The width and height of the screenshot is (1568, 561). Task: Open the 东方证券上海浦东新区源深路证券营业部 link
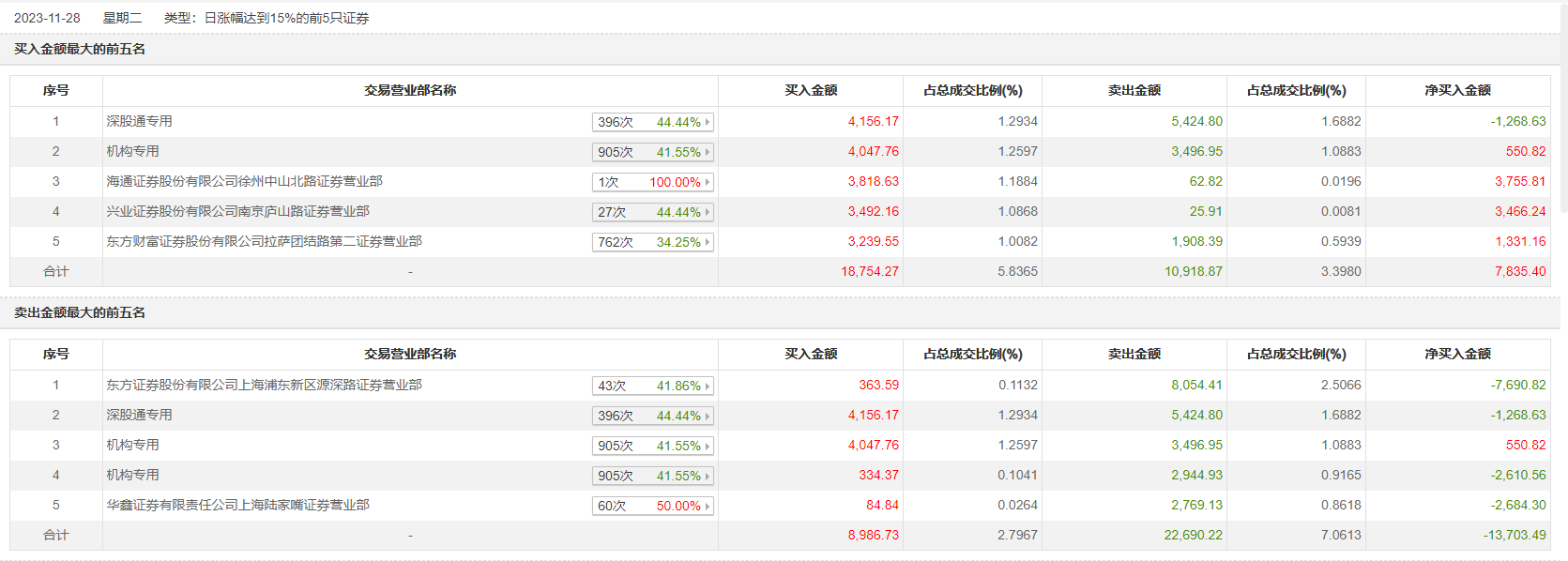coord(264,385)
